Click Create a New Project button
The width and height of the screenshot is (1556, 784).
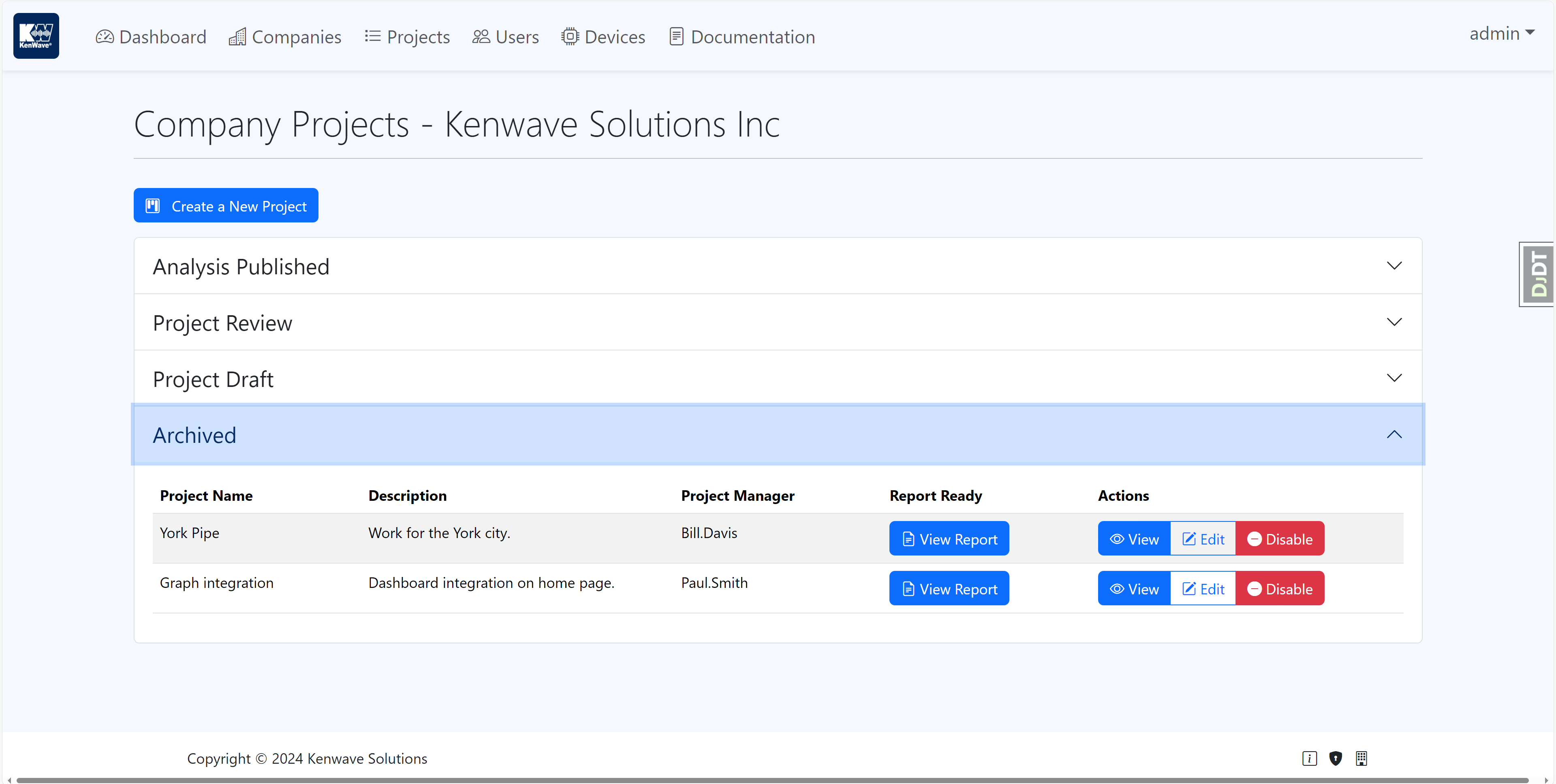(226, 205)
